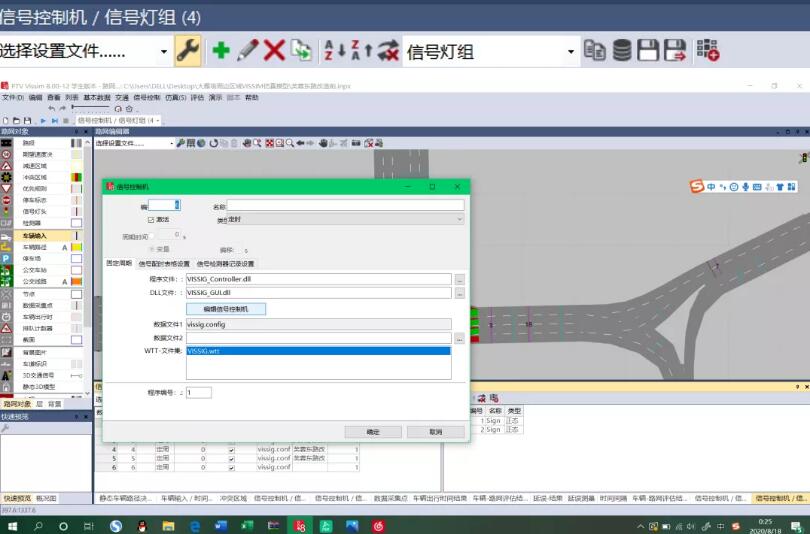The image size is (810, 534).
Task: Toggle the checkbox in list row 4
Action: pos(231,450)
